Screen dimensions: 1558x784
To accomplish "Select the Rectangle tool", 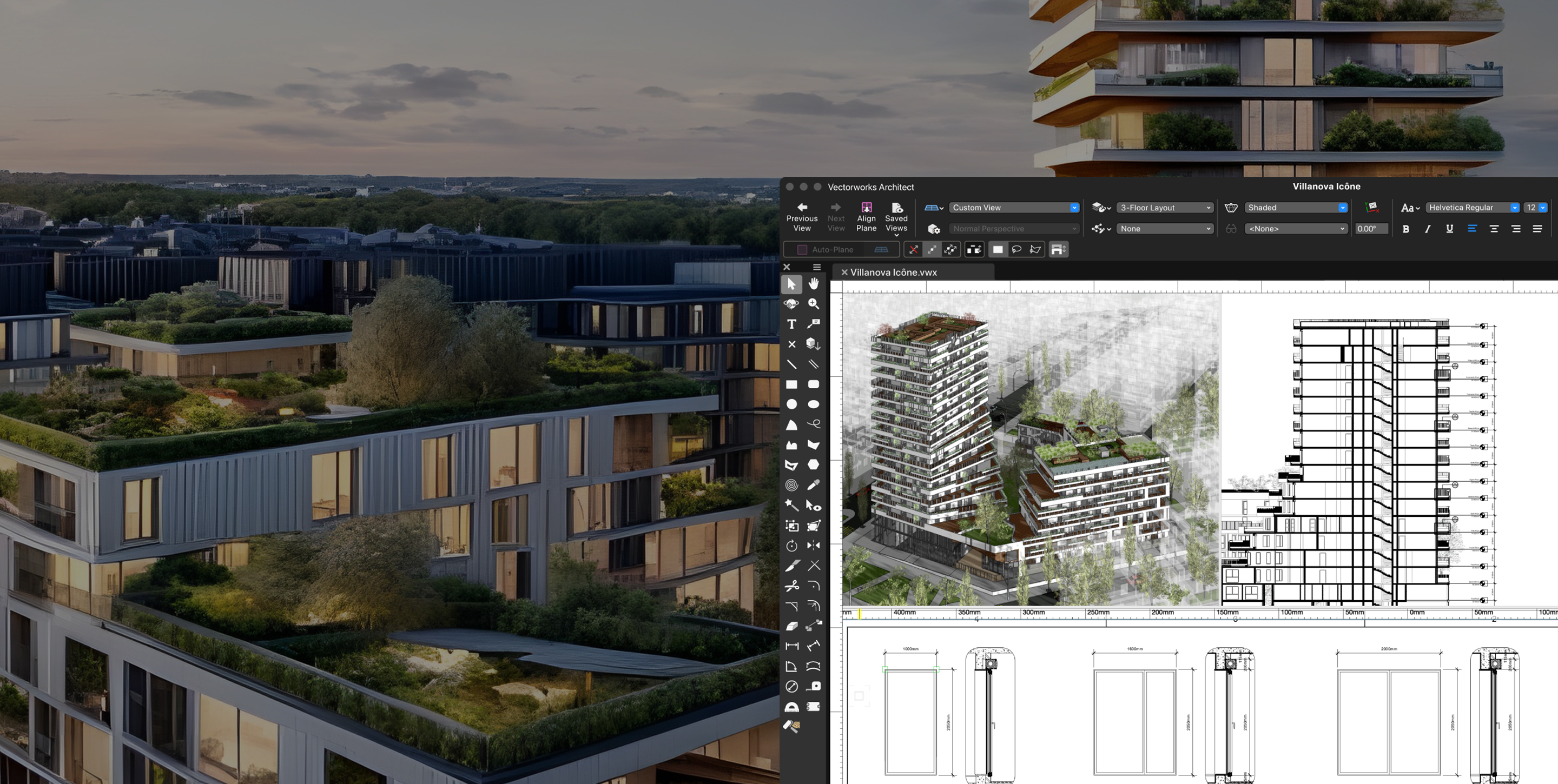I will pos(791,384).
